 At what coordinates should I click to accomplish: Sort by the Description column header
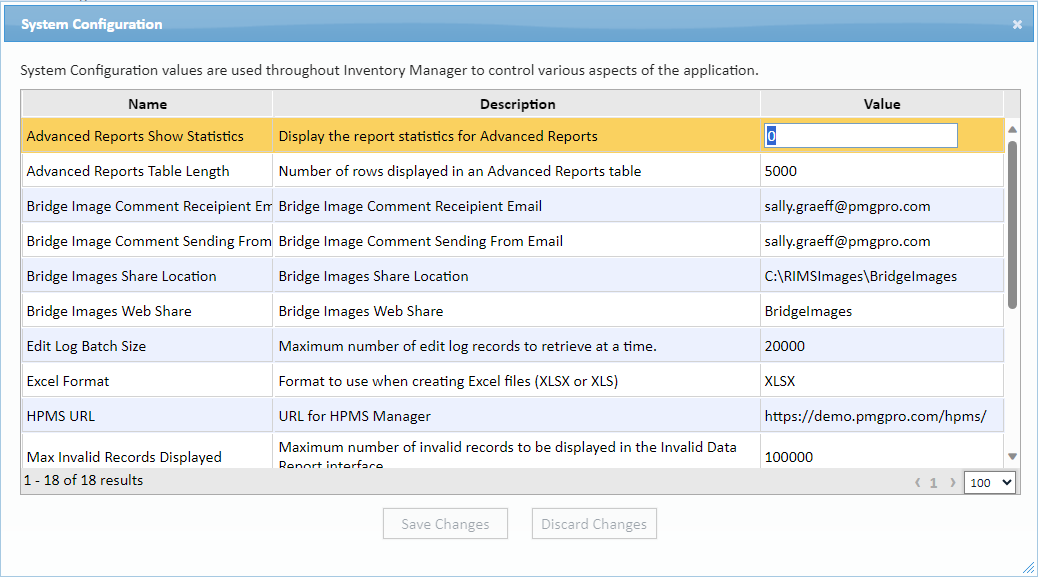coord(517,104)
